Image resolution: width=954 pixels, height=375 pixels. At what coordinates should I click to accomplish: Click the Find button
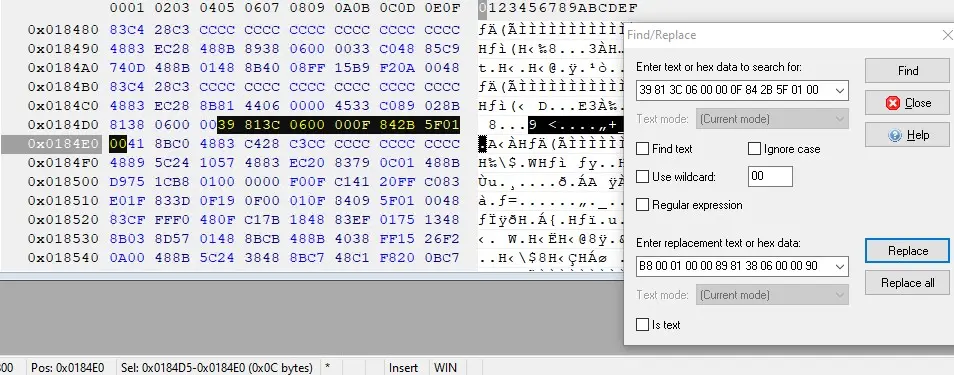(907, 71)
